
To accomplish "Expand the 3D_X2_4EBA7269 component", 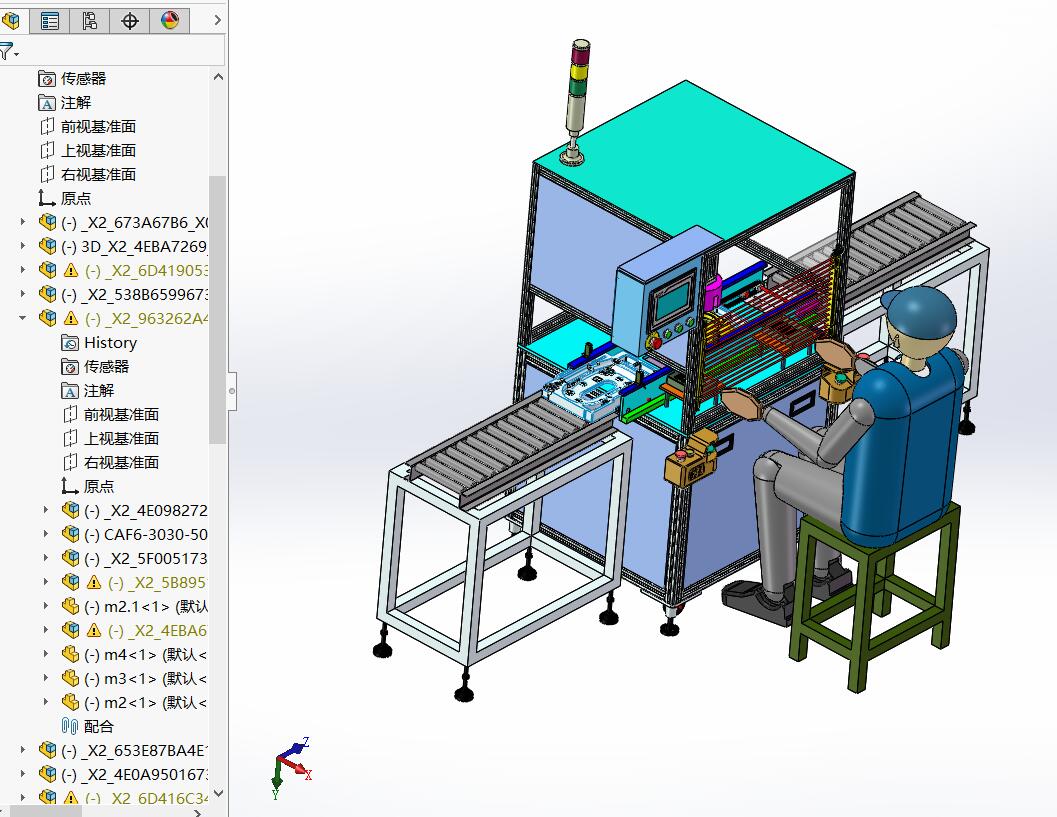I will click(23, 246).
